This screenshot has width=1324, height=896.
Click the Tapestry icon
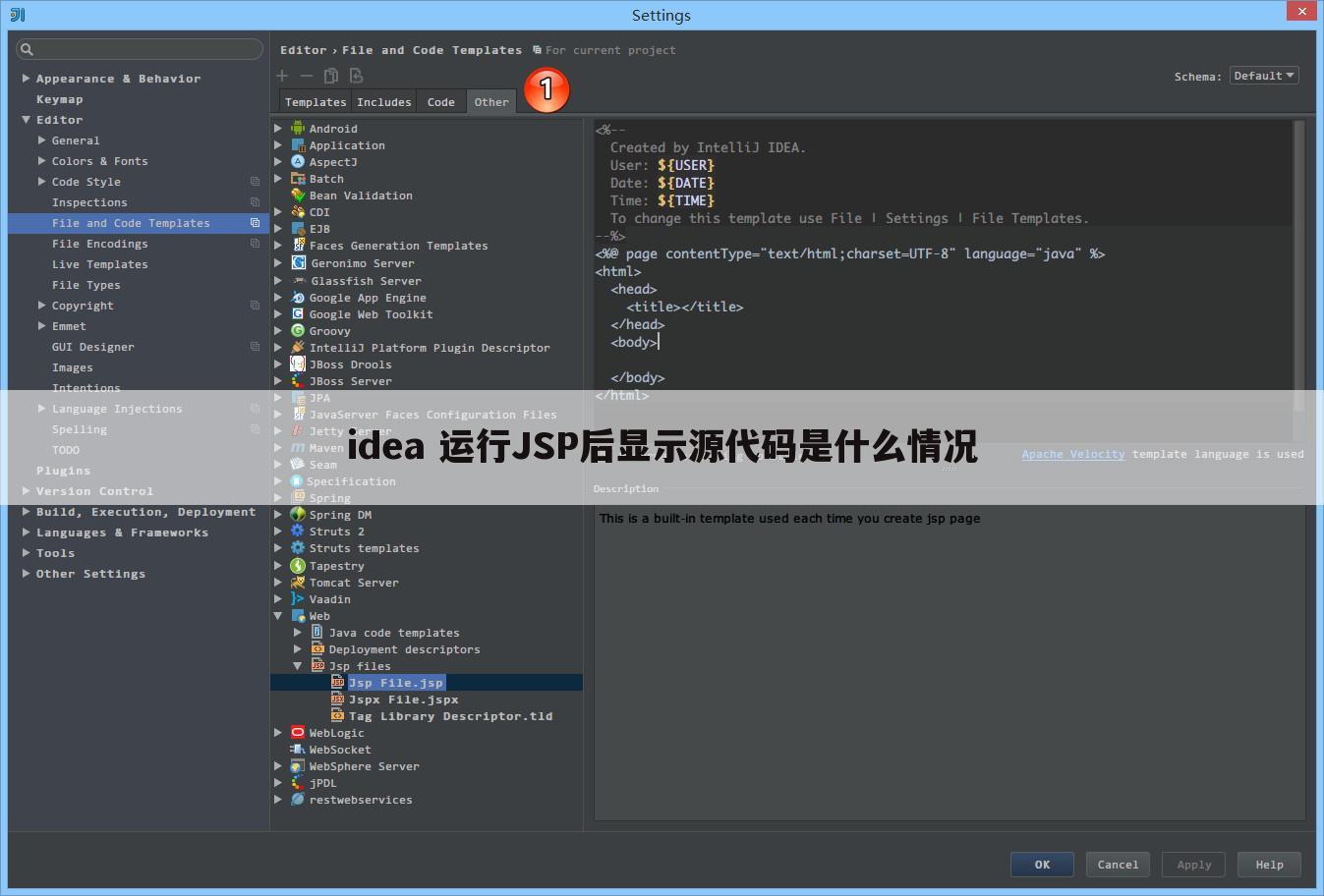pos(298,565)
